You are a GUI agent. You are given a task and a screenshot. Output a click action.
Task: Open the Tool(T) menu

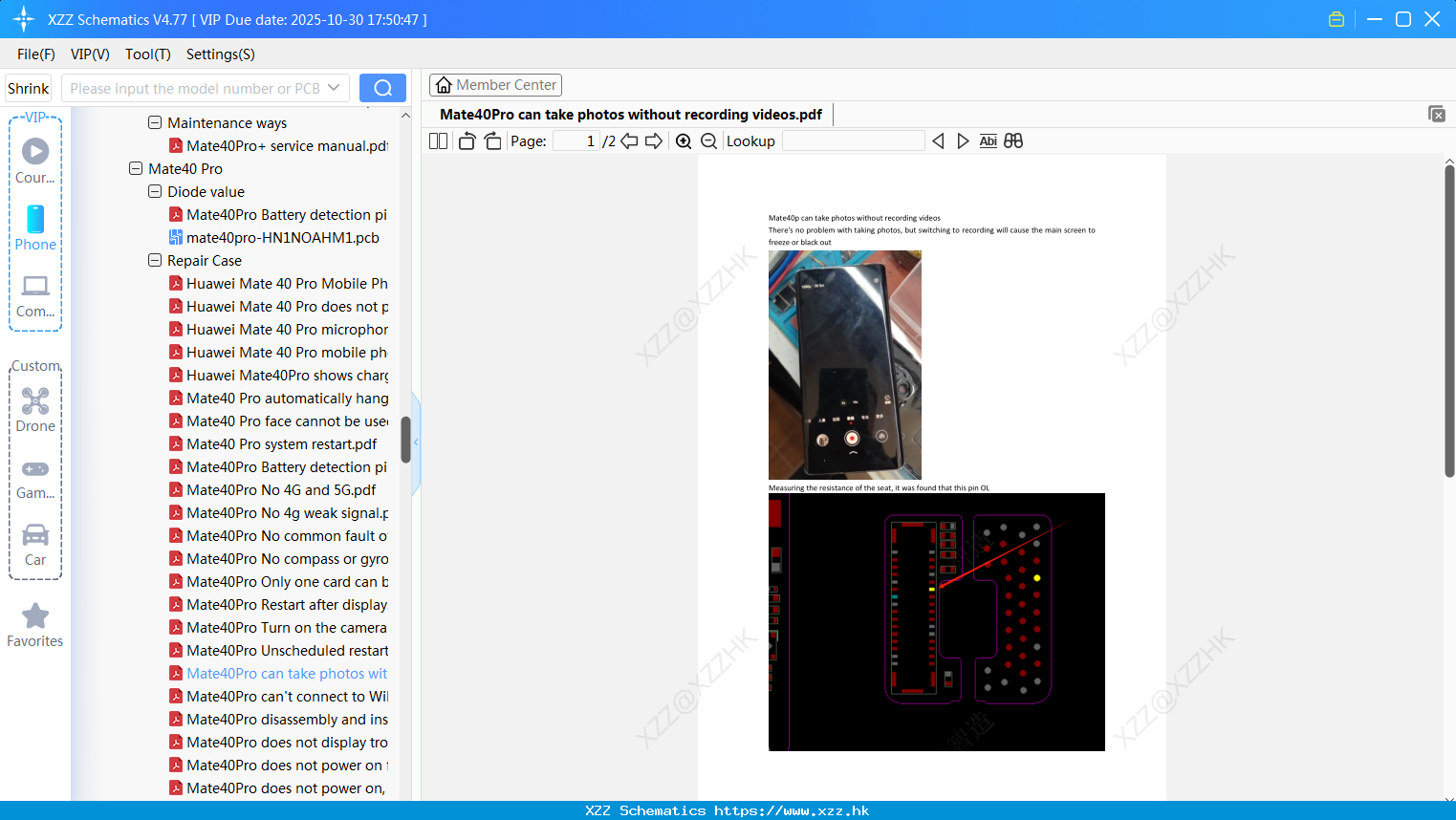[x=148, y=54]
